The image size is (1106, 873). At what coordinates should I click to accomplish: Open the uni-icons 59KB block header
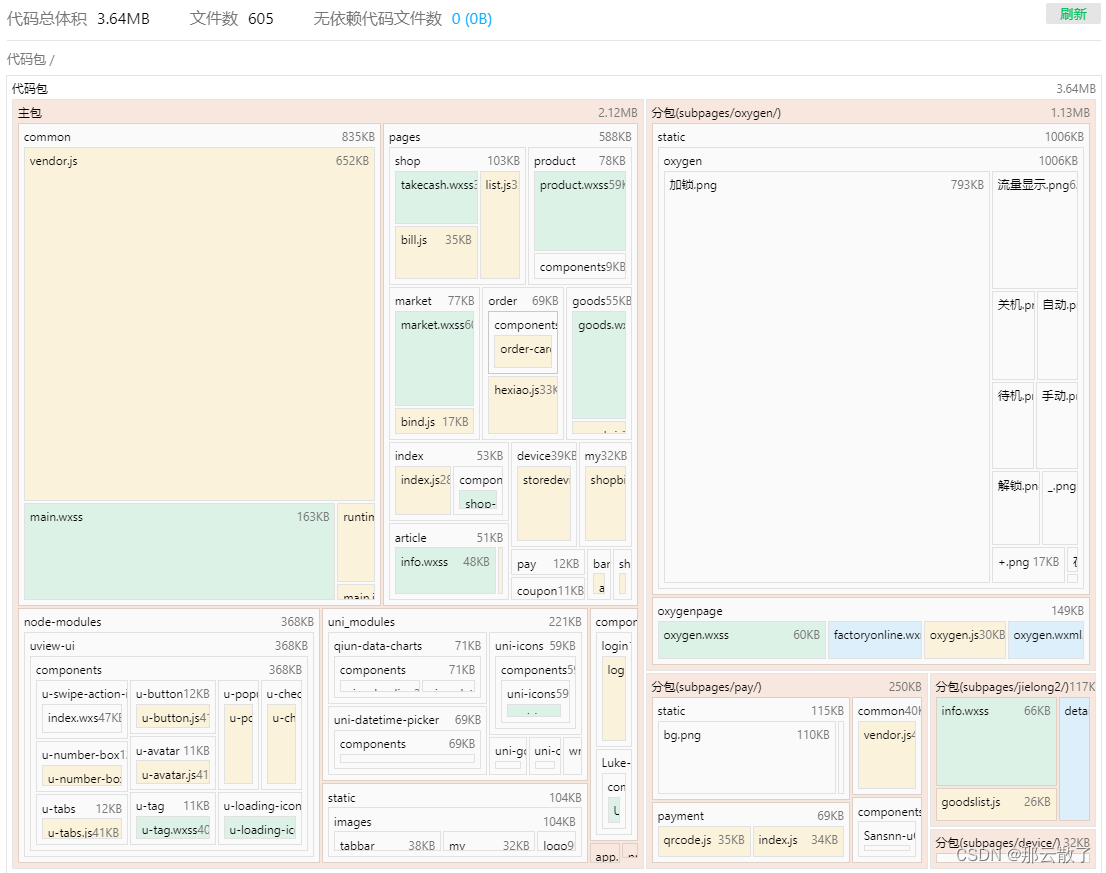[x=535, y=645]
